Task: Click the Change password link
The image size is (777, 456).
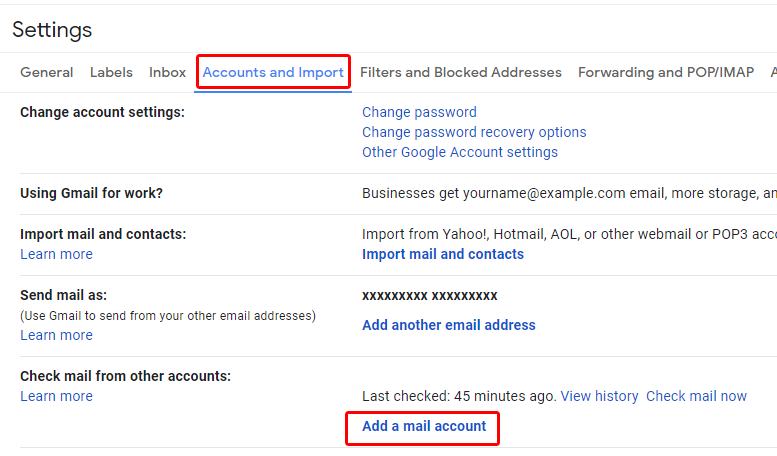Action: point(419,112)
